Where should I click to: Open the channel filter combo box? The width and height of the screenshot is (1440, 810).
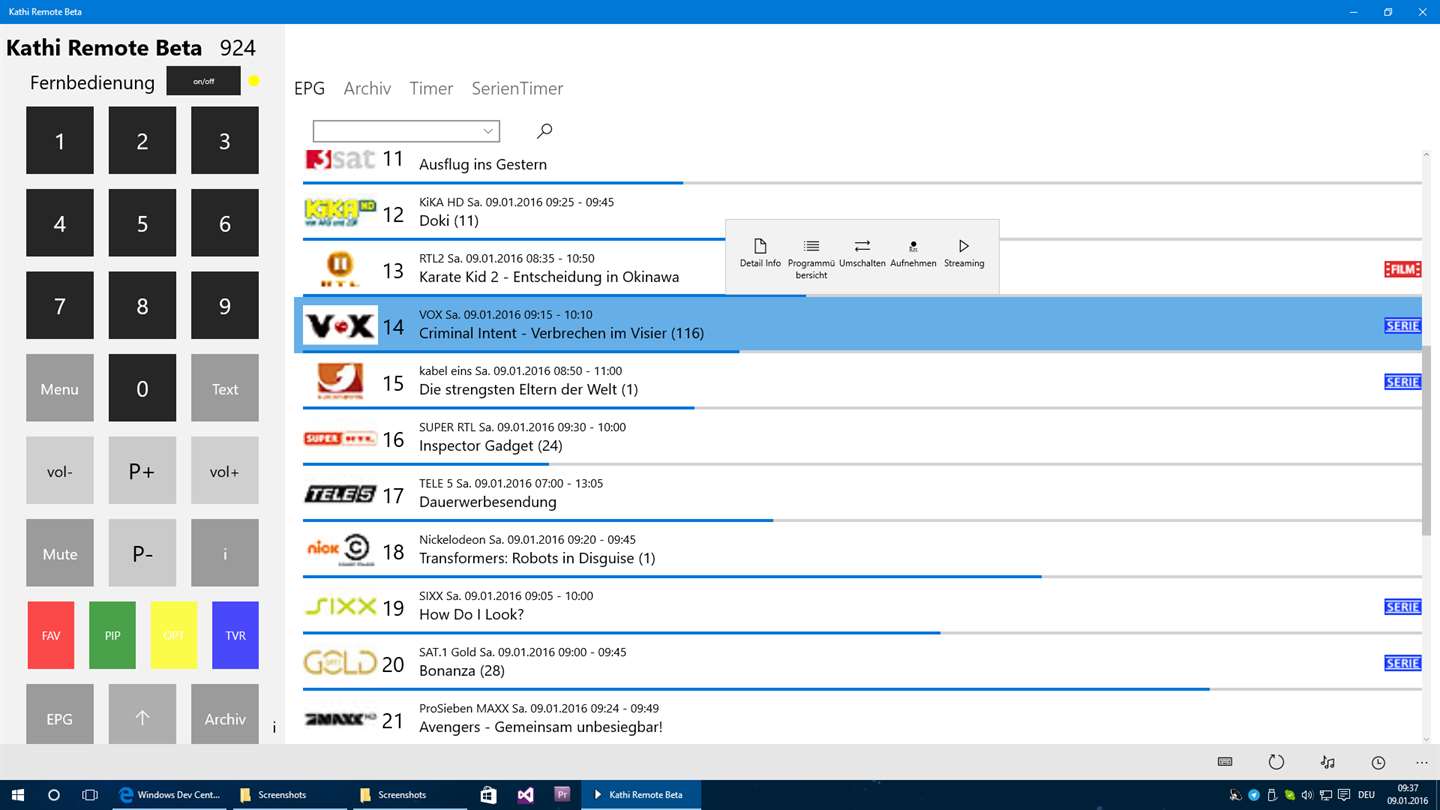(406, 131)
